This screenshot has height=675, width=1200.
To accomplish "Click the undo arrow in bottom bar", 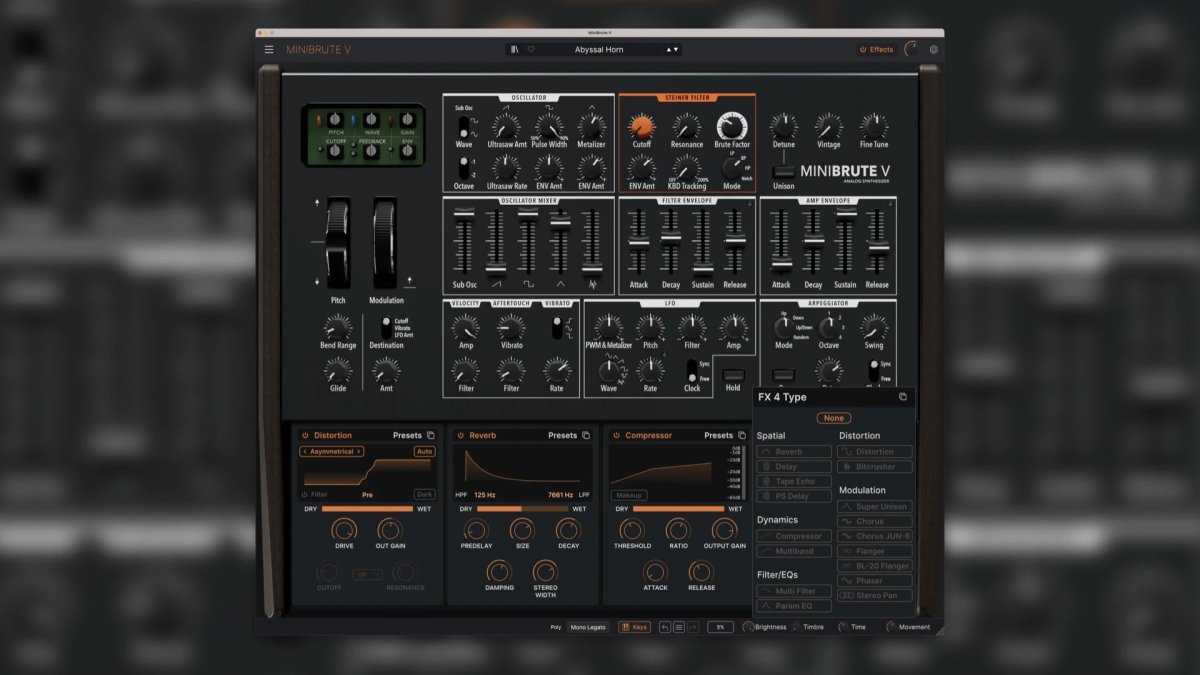I will coord(665,627).
